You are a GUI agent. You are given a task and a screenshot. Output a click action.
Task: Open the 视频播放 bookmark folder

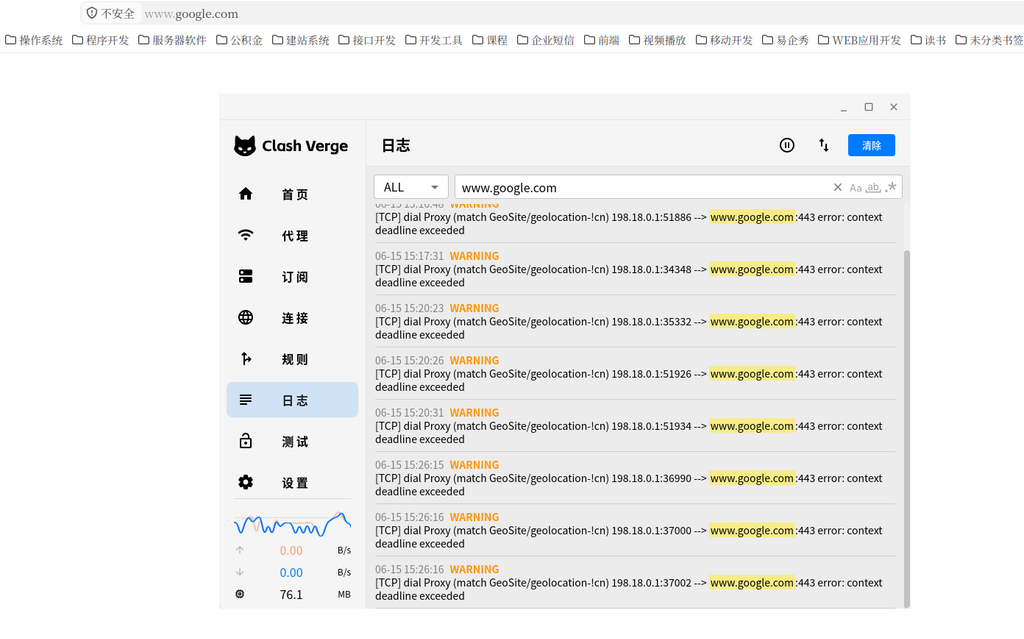658,41
